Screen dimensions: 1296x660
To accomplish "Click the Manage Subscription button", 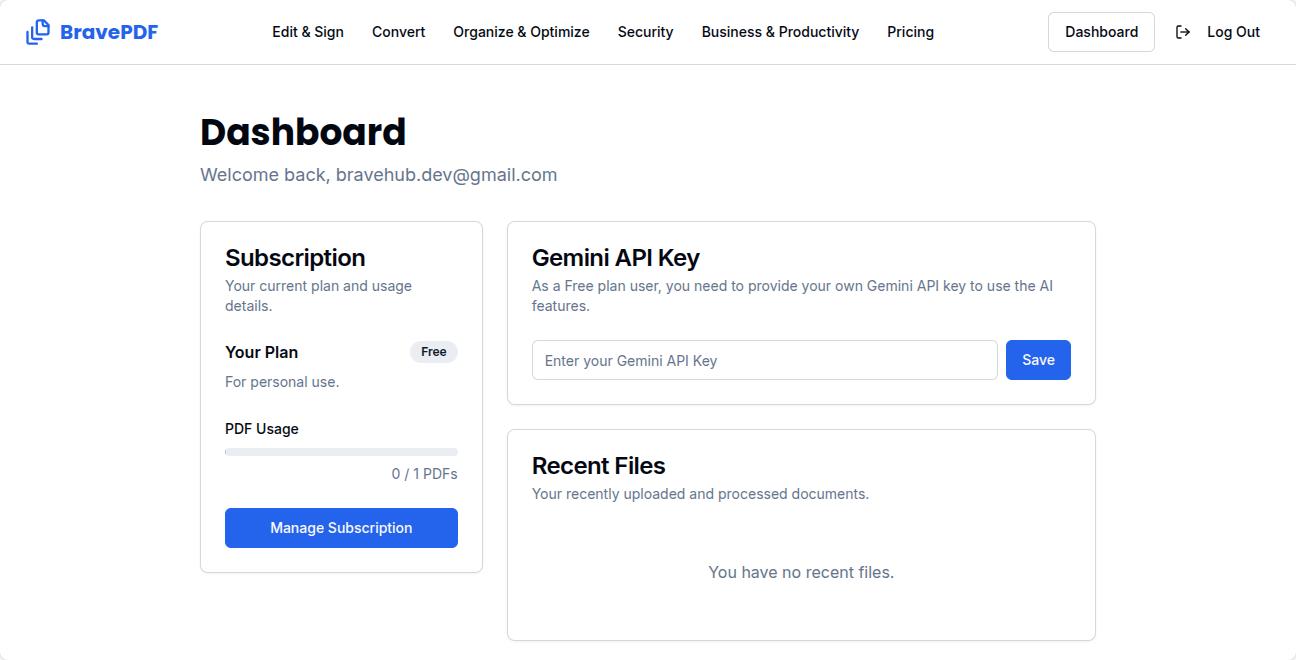I will click(341, 528).
